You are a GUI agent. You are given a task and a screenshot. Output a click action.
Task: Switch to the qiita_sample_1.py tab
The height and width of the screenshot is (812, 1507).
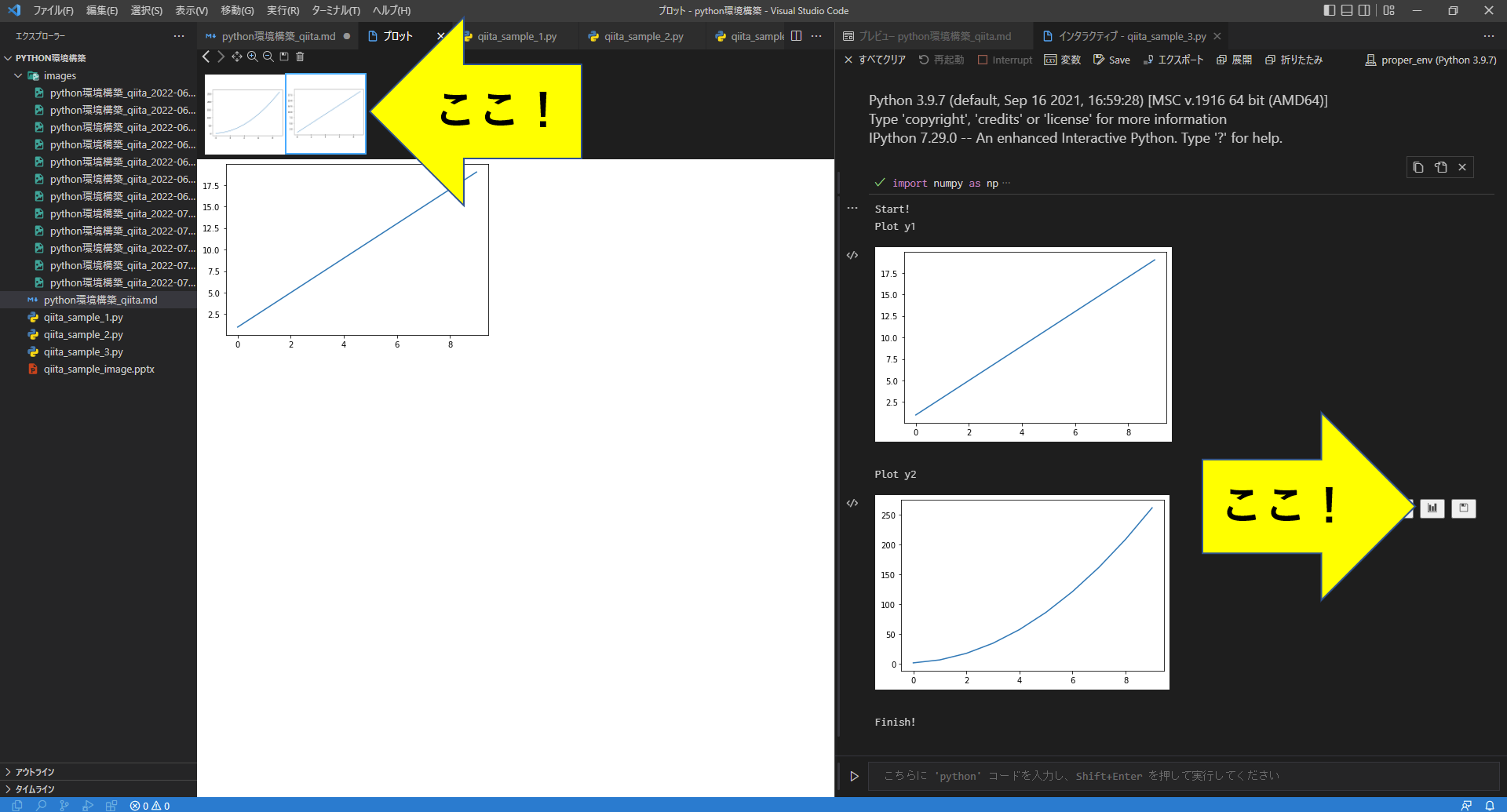pos(517,35)
